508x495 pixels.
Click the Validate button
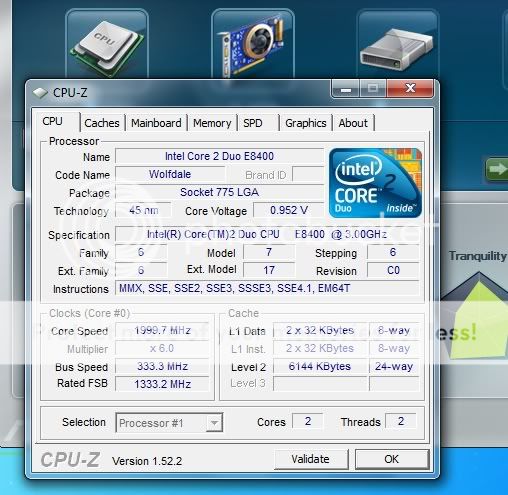click(311, 459)
